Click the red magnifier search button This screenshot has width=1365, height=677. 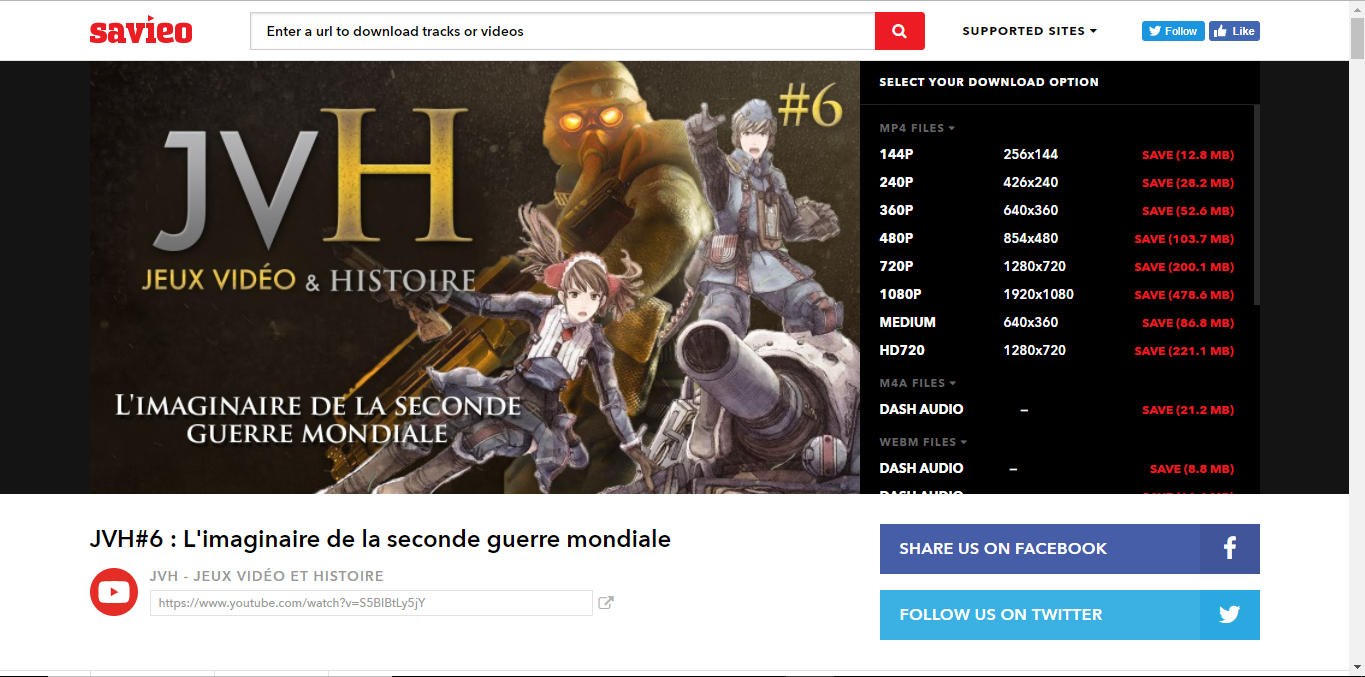900,31
